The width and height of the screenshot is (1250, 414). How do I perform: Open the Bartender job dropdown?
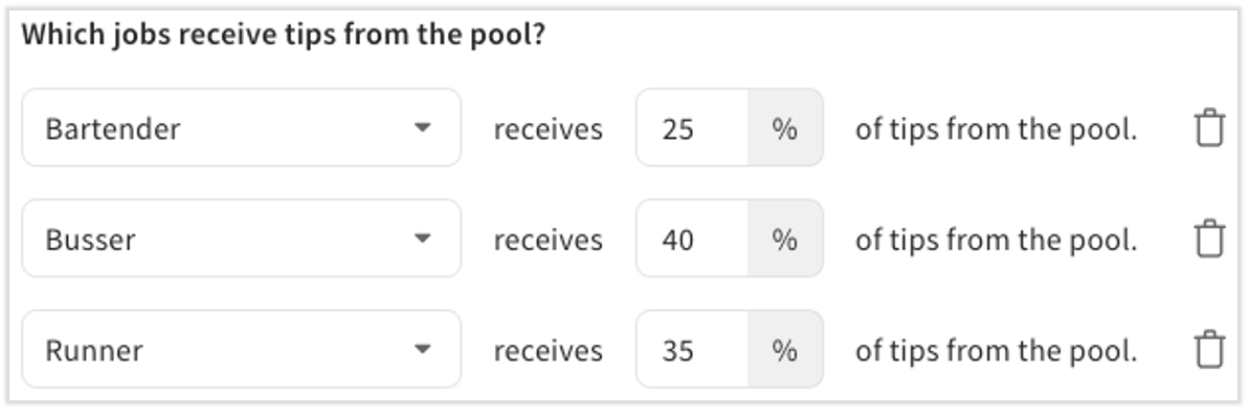[240, 128]
